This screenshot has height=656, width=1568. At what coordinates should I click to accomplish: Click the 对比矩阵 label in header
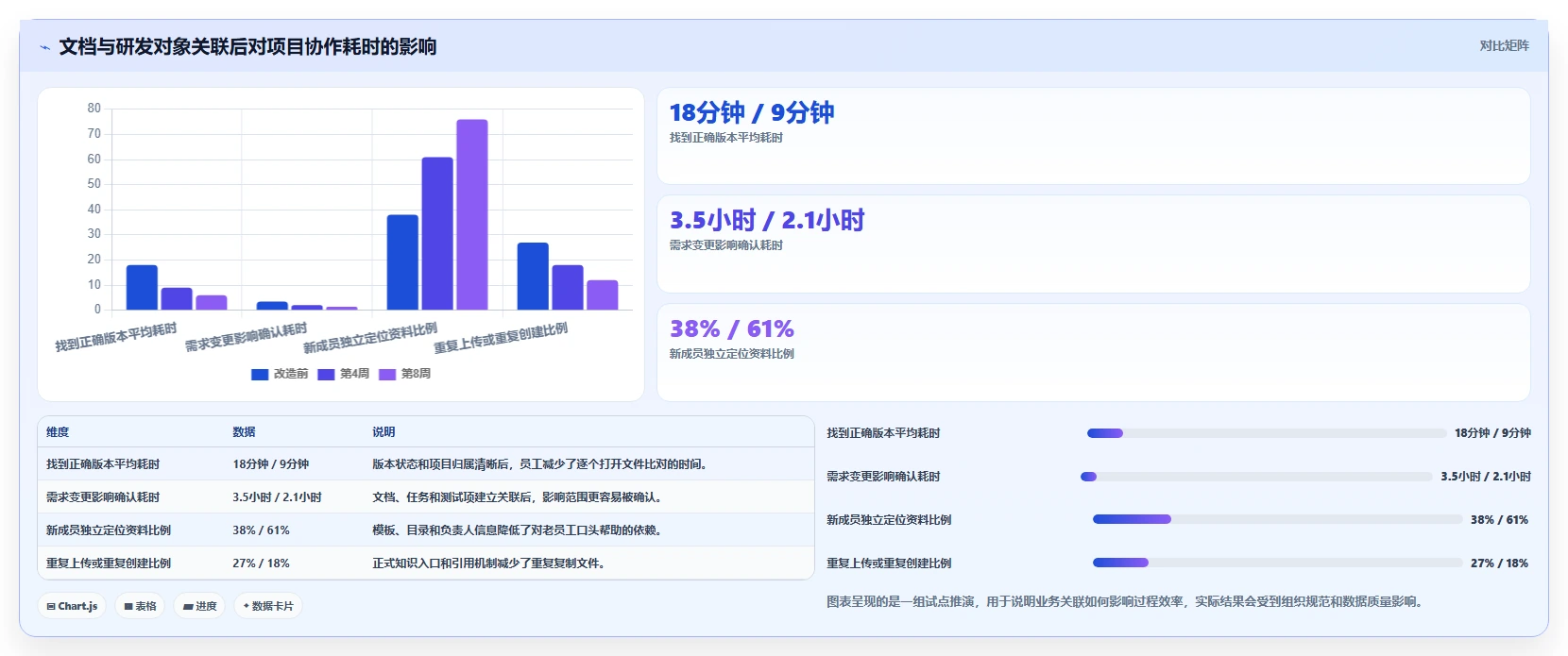coord(1504,45)
